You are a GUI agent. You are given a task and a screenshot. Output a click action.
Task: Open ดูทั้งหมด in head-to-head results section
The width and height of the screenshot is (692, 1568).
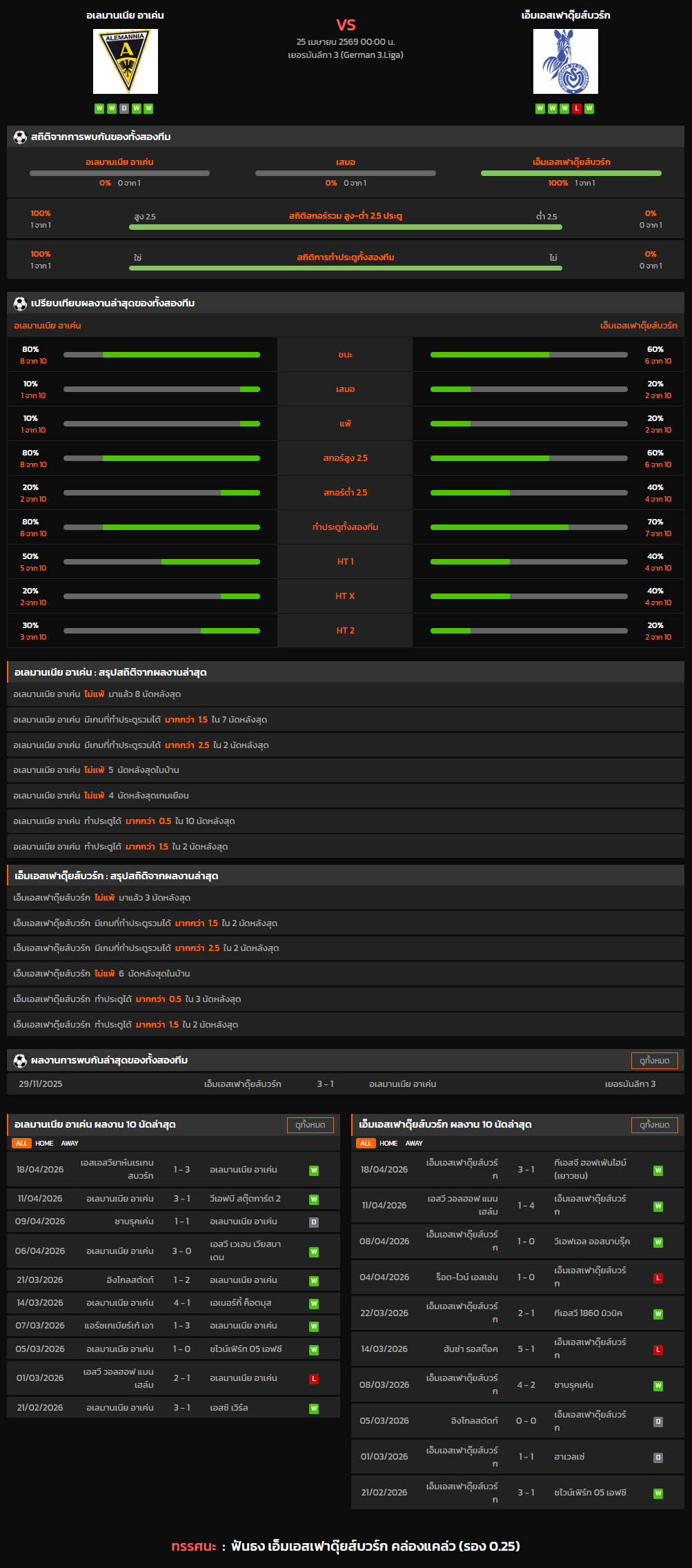pos(654,1061)
